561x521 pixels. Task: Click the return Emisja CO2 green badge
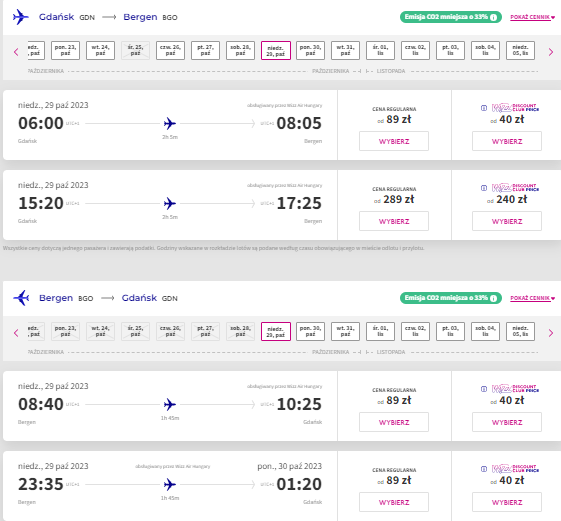pos(450,298)
